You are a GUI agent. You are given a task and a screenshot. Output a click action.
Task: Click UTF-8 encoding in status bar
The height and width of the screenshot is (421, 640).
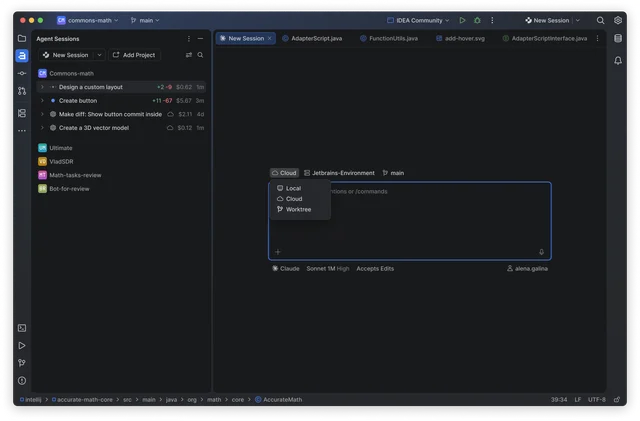(596, 399)
